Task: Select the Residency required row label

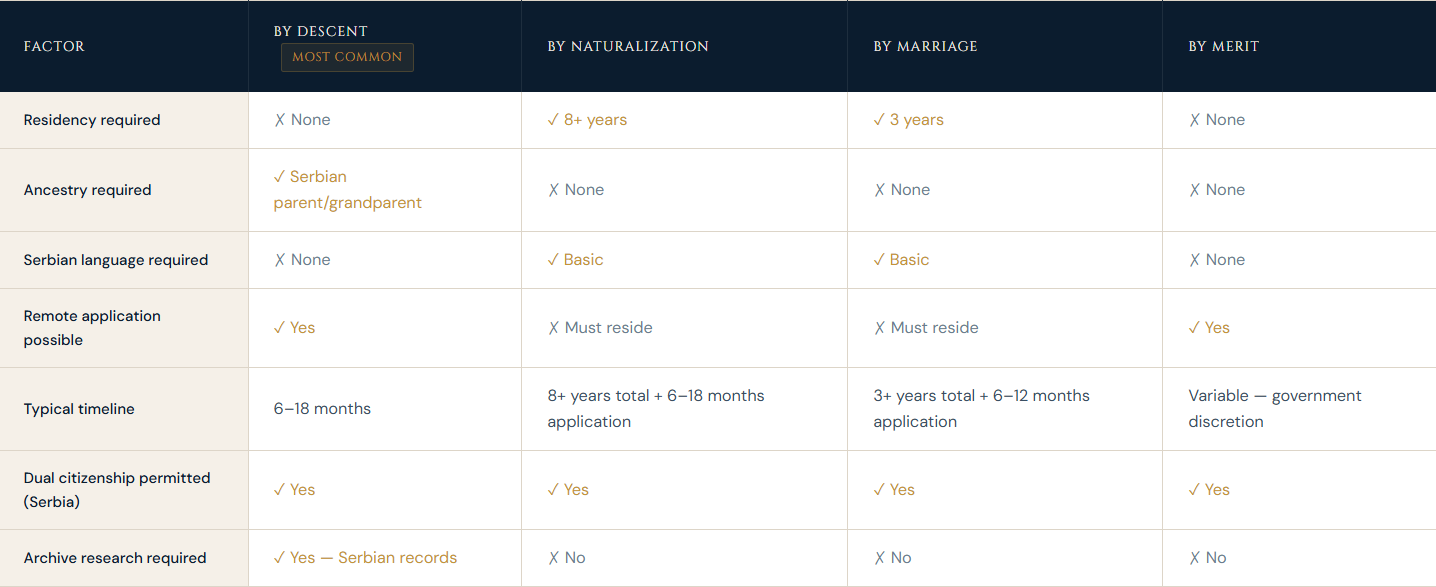Action: [x=92, y=120]
